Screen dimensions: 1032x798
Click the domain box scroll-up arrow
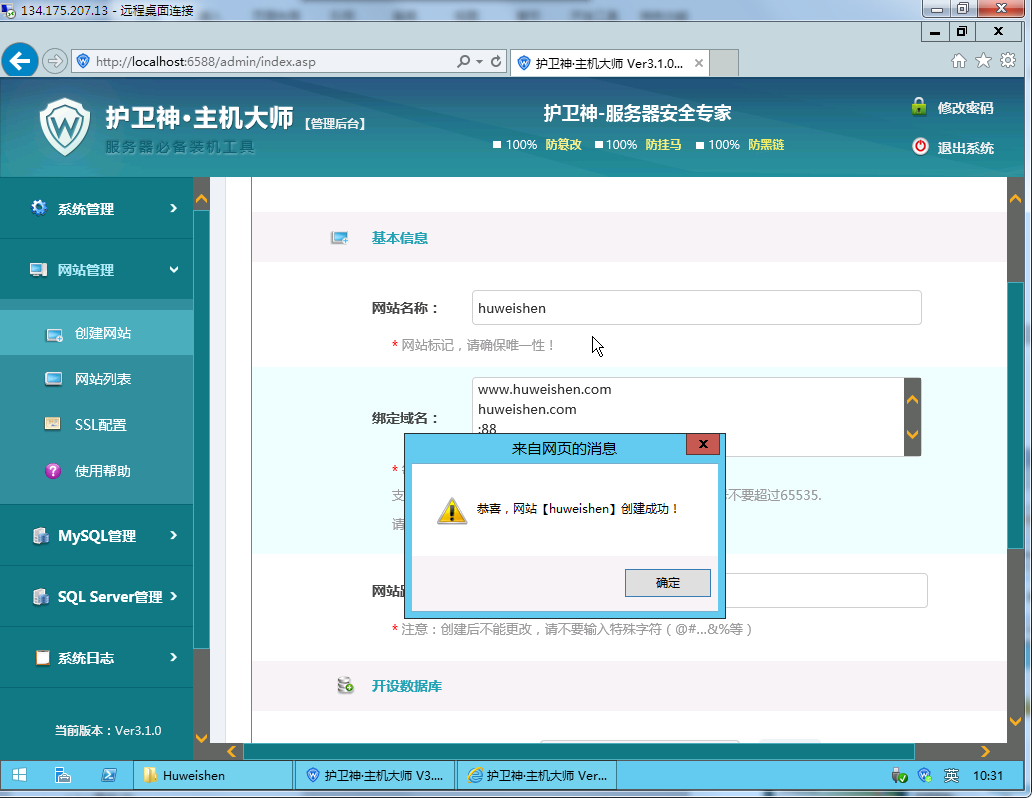(912, 399)
